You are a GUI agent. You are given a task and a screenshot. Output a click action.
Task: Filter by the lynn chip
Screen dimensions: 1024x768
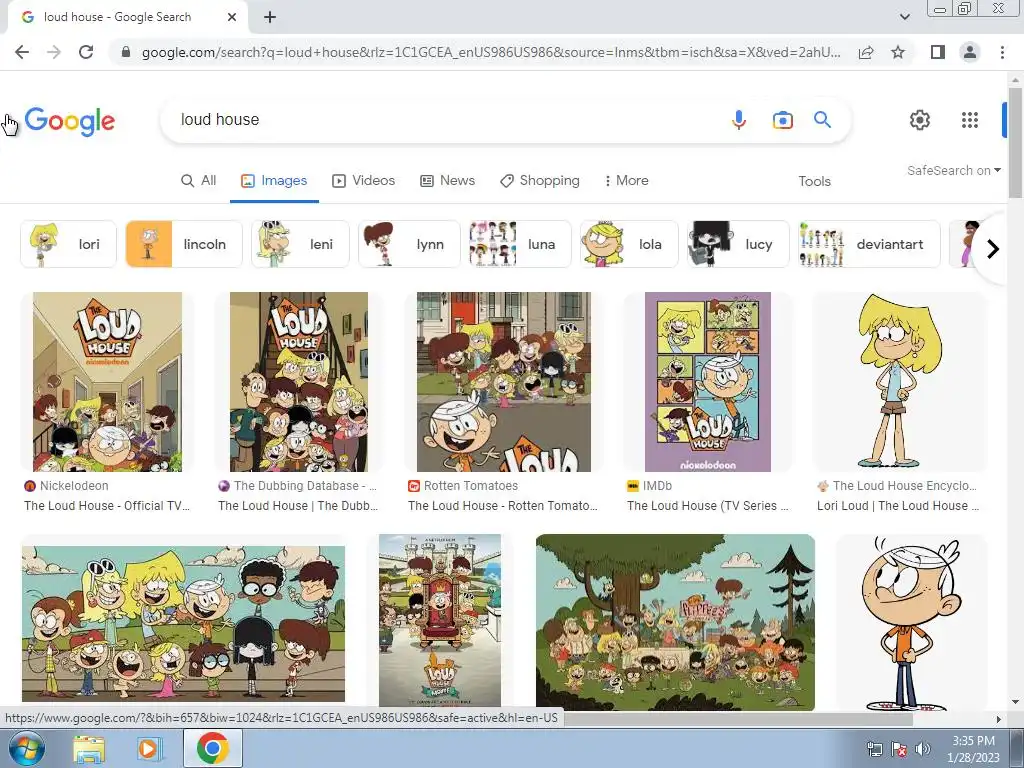[x=409, y=244]
